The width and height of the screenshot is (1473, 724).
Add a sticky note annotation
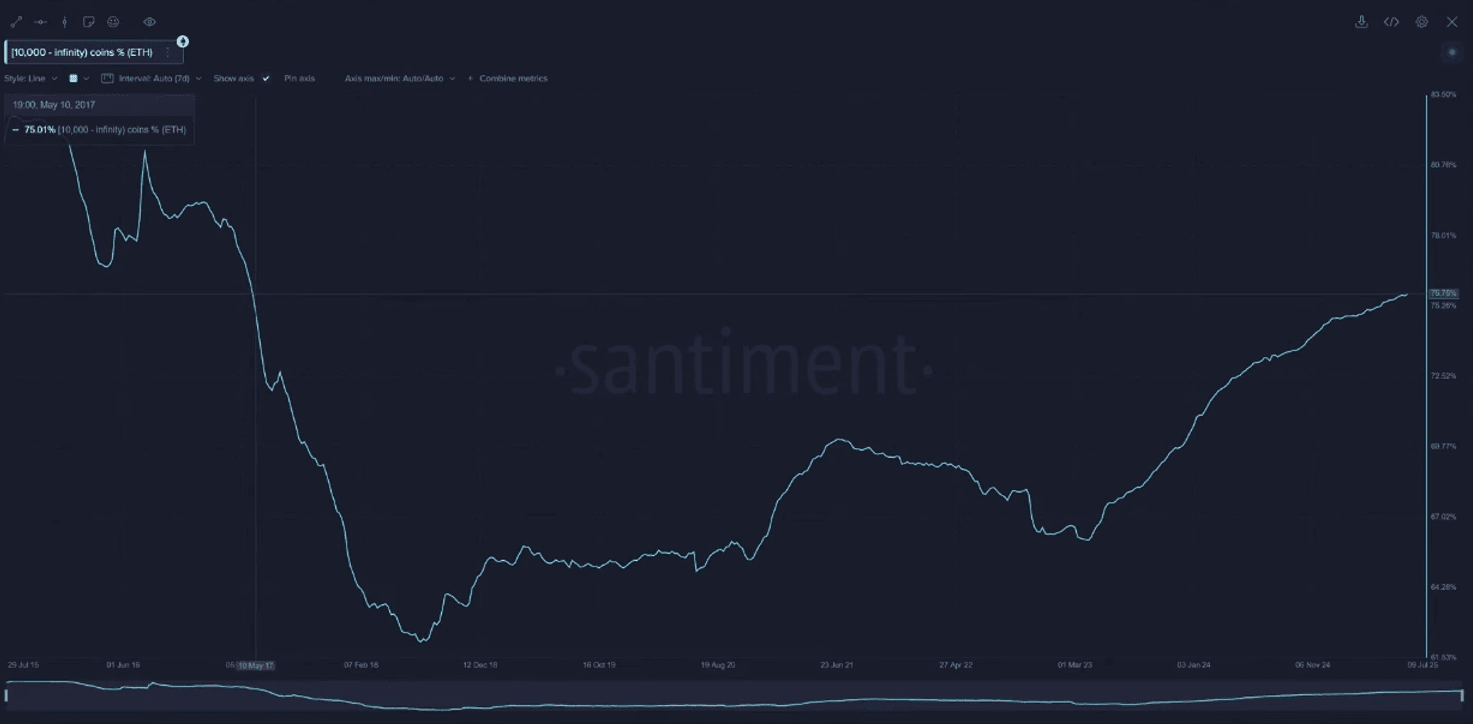tap(89, 22)
